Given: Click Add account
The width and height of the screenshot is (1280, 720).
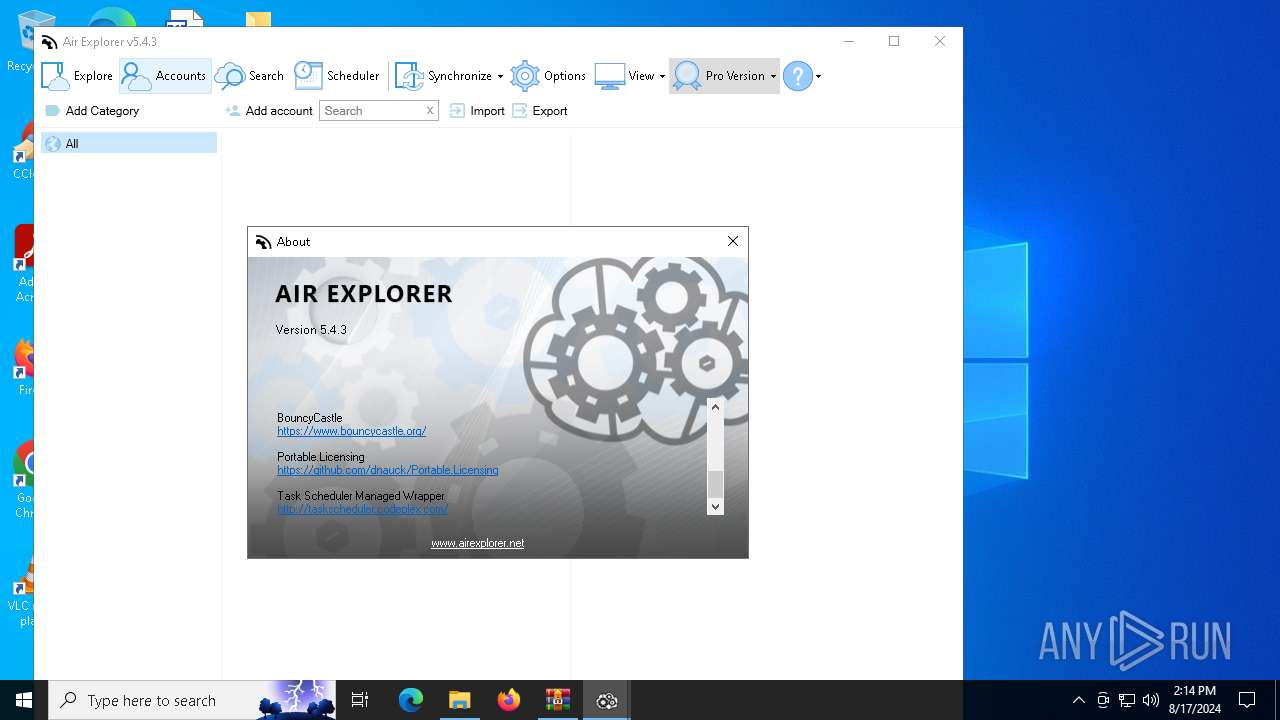Looking at the screenshot, I should [269, 111].
